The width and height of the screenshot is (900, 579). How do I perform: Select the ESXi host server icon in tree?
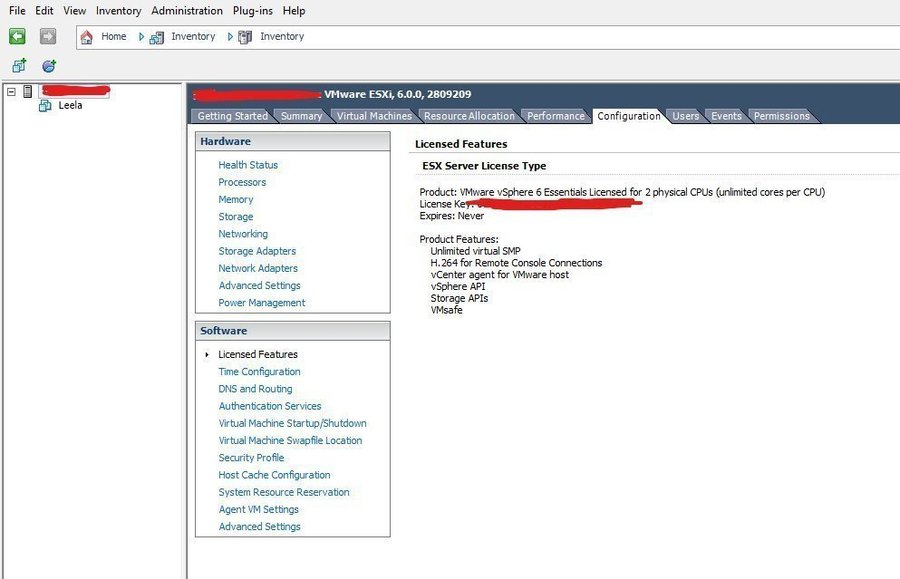click(28, 91)
